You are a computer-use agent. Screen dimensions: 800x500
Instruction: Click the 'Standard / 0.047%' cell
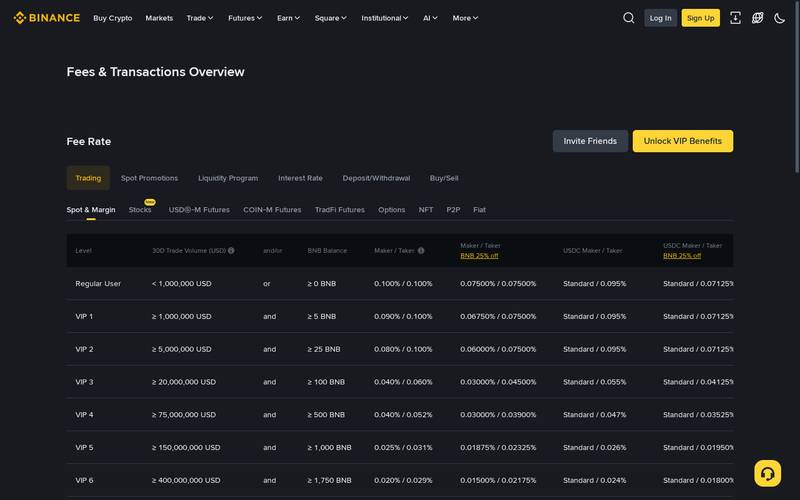594,415
